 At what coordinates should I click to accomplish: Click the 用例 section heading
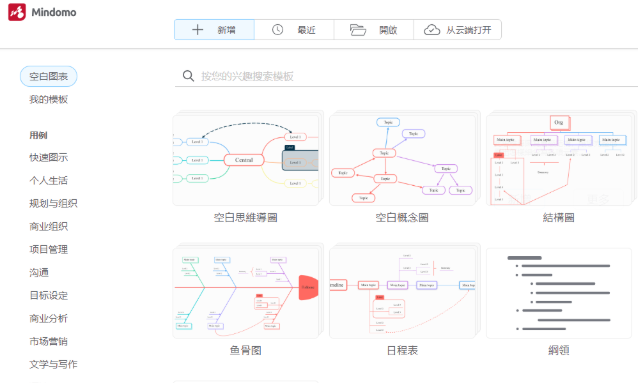click(x=38, y=135)
